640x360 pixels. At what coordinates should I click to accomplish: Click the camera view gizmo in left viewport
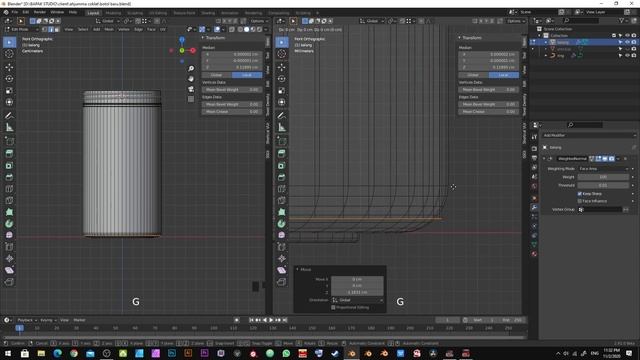[191, 89]
